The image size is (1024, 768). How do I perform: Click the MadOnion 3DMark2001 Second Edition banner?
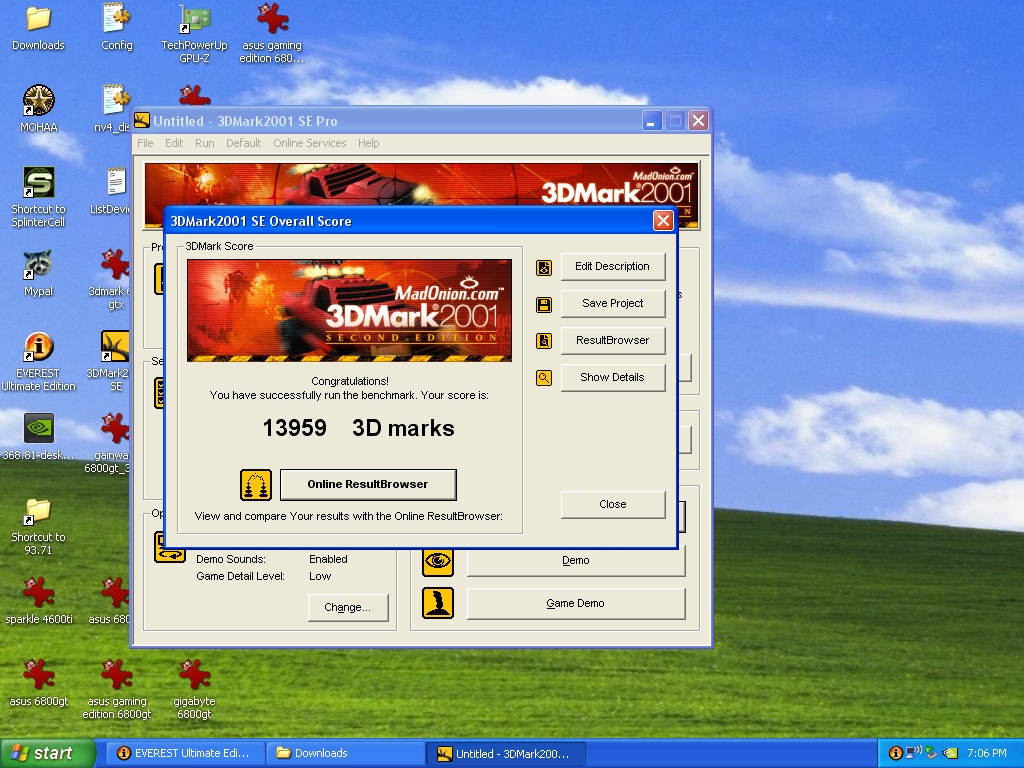[349, 310]
